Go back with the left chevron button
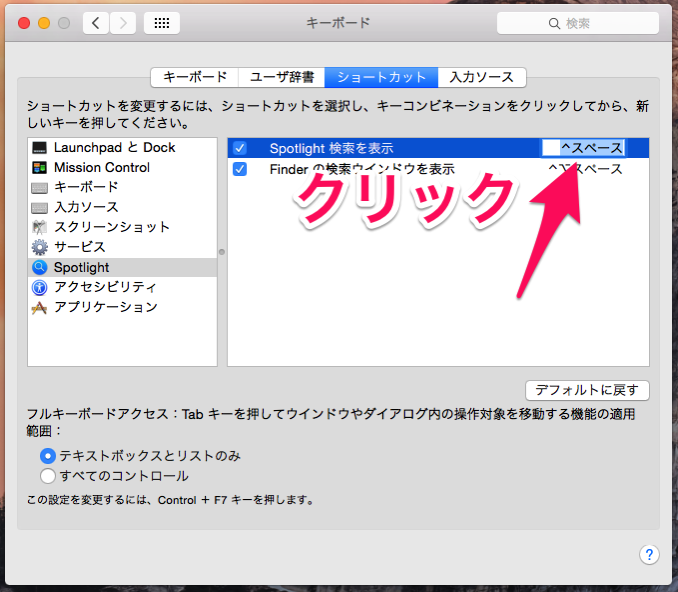Viewport: 678px width, 592px height. coord(96,23)
